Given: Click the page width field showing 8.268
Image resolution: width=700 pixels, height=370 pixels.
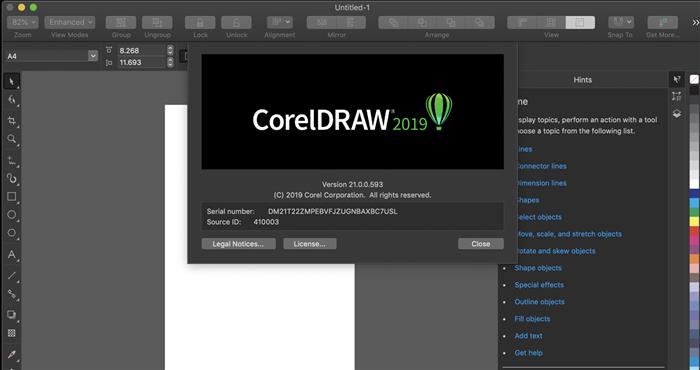Looking at the screenshot, I should pyautogui.click(x=141, y=50).
